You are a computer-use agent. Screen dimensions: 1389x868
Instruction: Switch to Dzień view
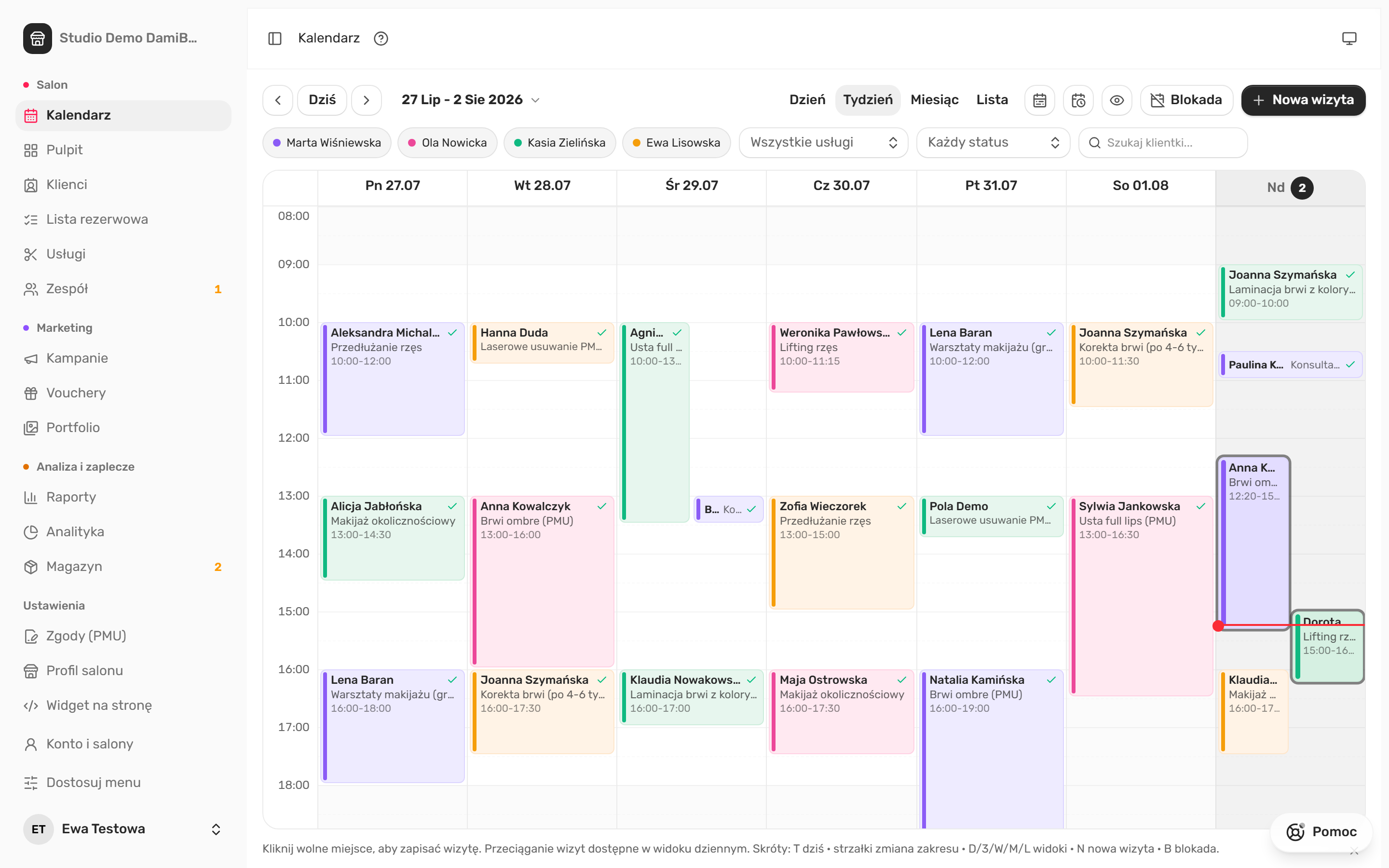click(807, 100)
